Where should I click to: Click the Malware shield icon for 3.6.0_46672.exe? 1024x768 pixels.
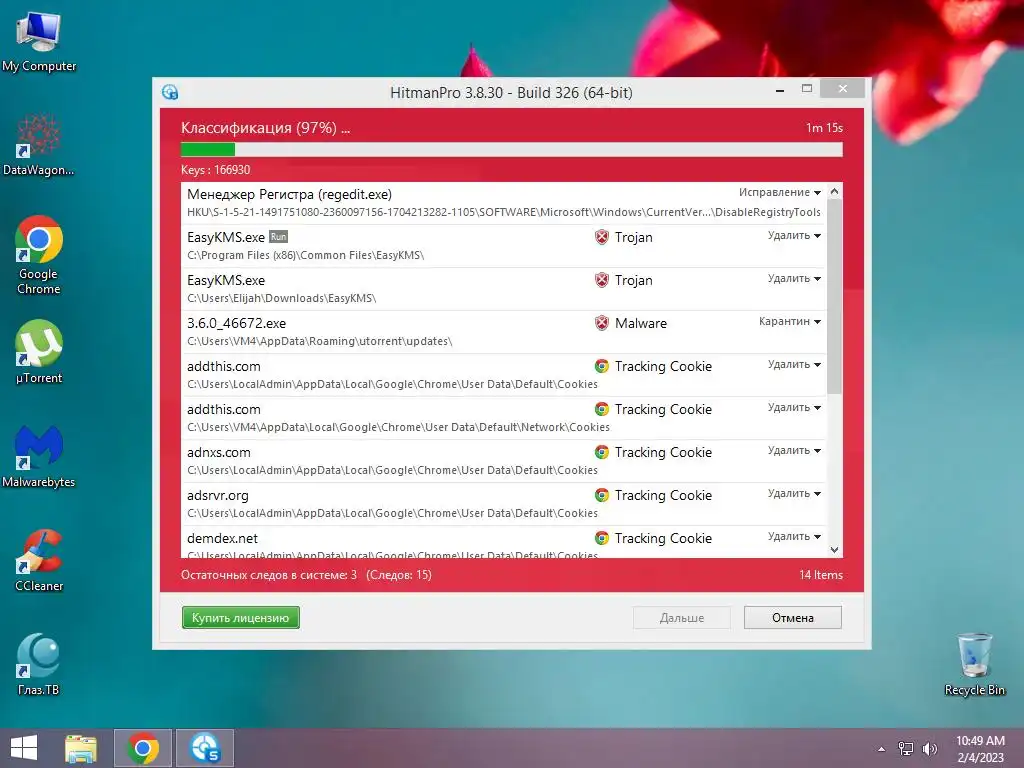point(601,323)
